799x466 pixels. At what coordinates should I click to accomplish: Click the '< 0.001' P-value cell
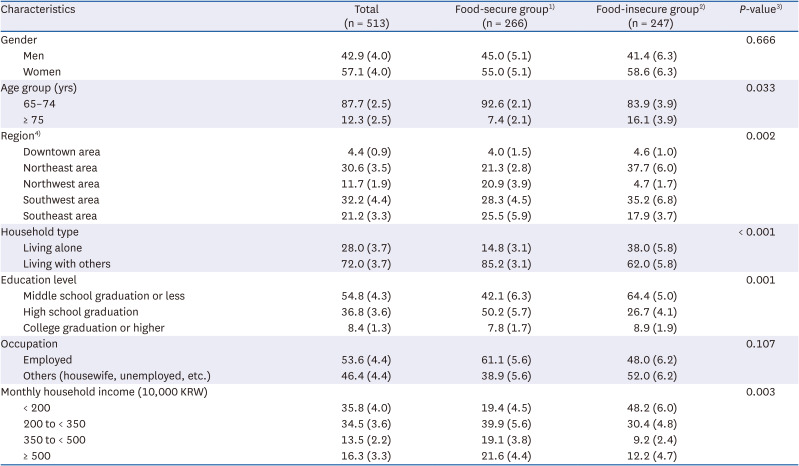coord(757,231)
